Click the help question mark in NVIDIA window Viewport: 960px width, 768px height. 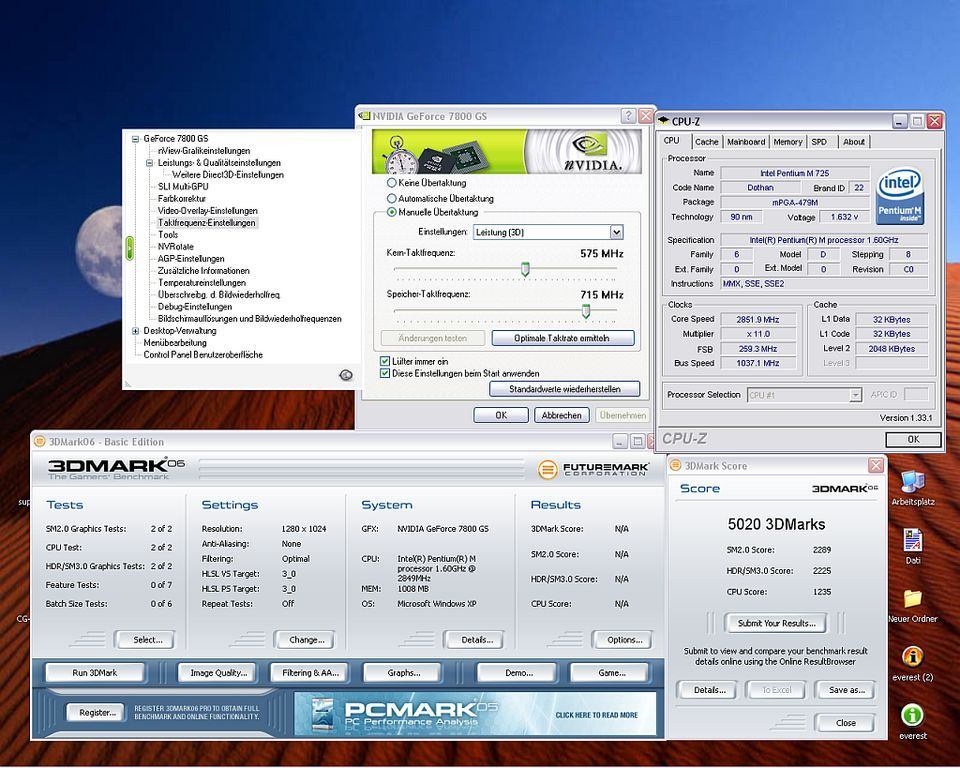click(x=628, y=116)
